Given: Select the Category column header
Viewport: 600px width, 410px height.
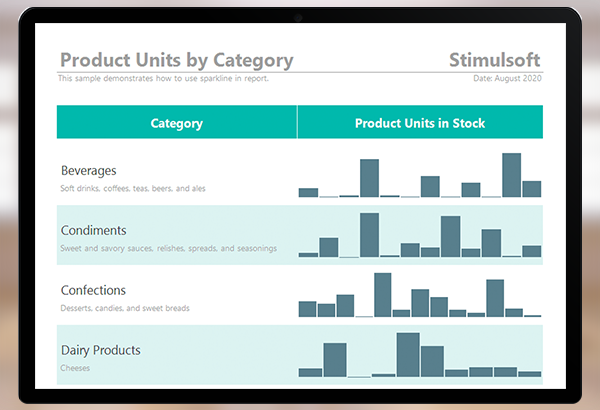Looking at the screenshot, I should [x=176, y=123].
